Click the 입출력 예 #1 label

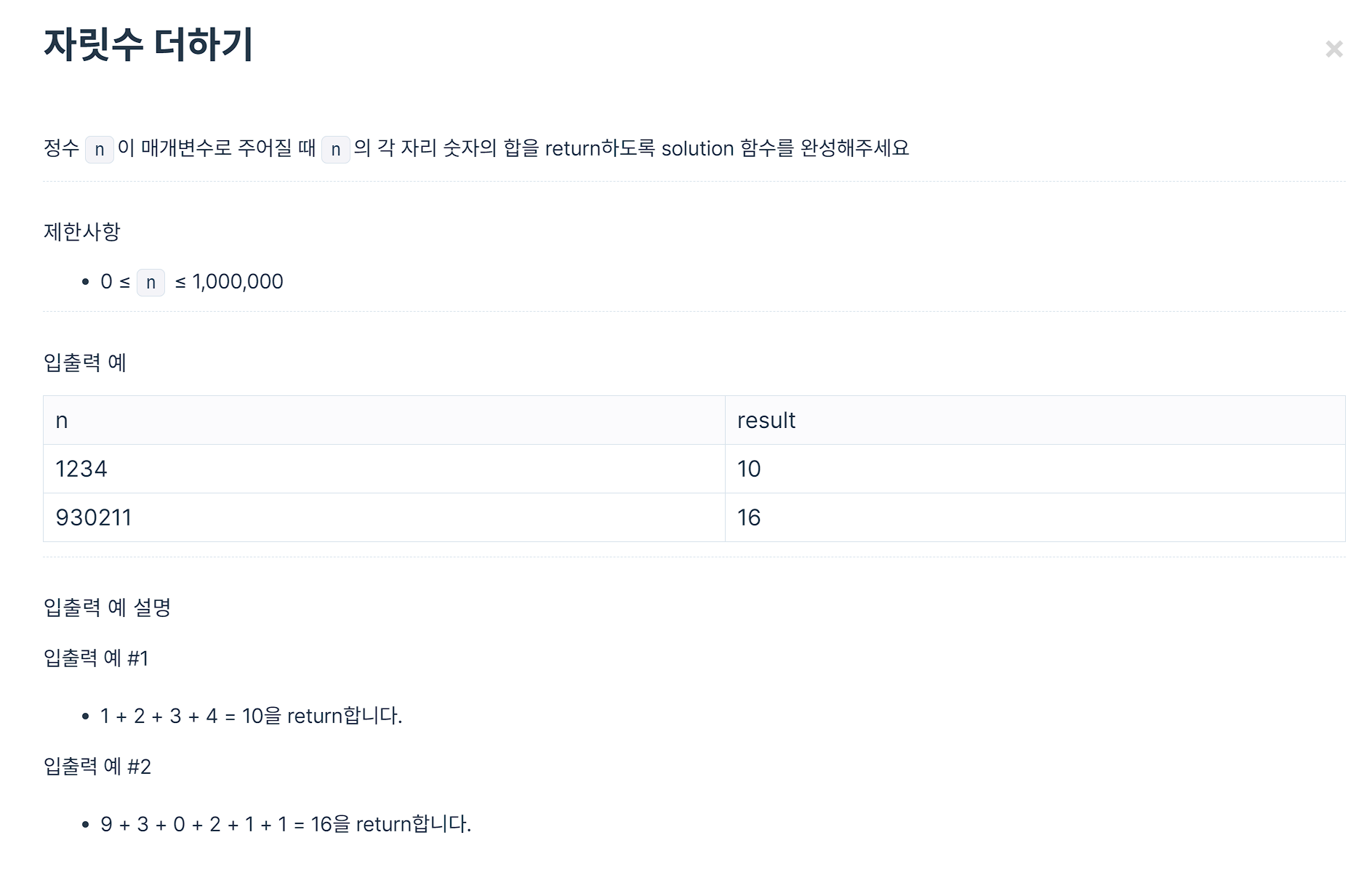(x=96, y=658)
